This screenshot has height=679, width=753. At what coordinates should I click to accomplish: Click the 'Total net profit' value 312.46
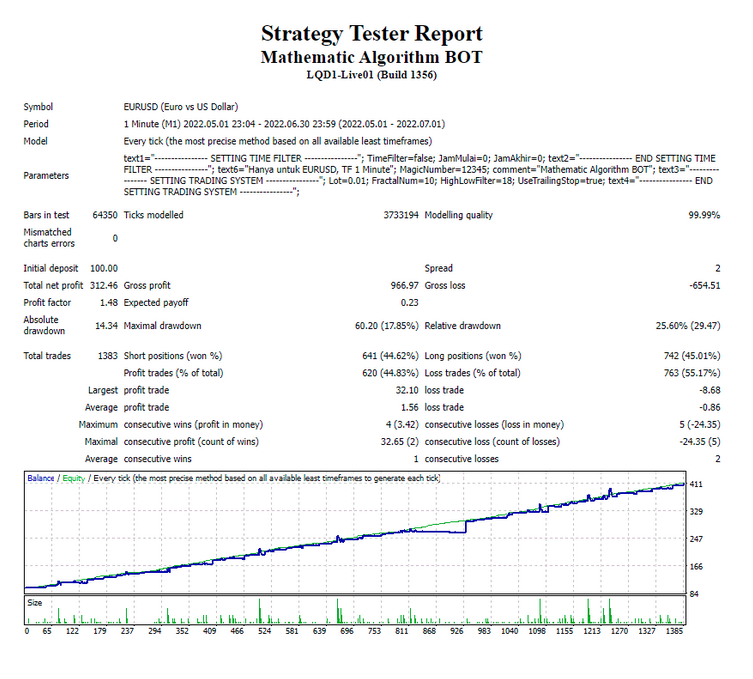click(104, 285)
